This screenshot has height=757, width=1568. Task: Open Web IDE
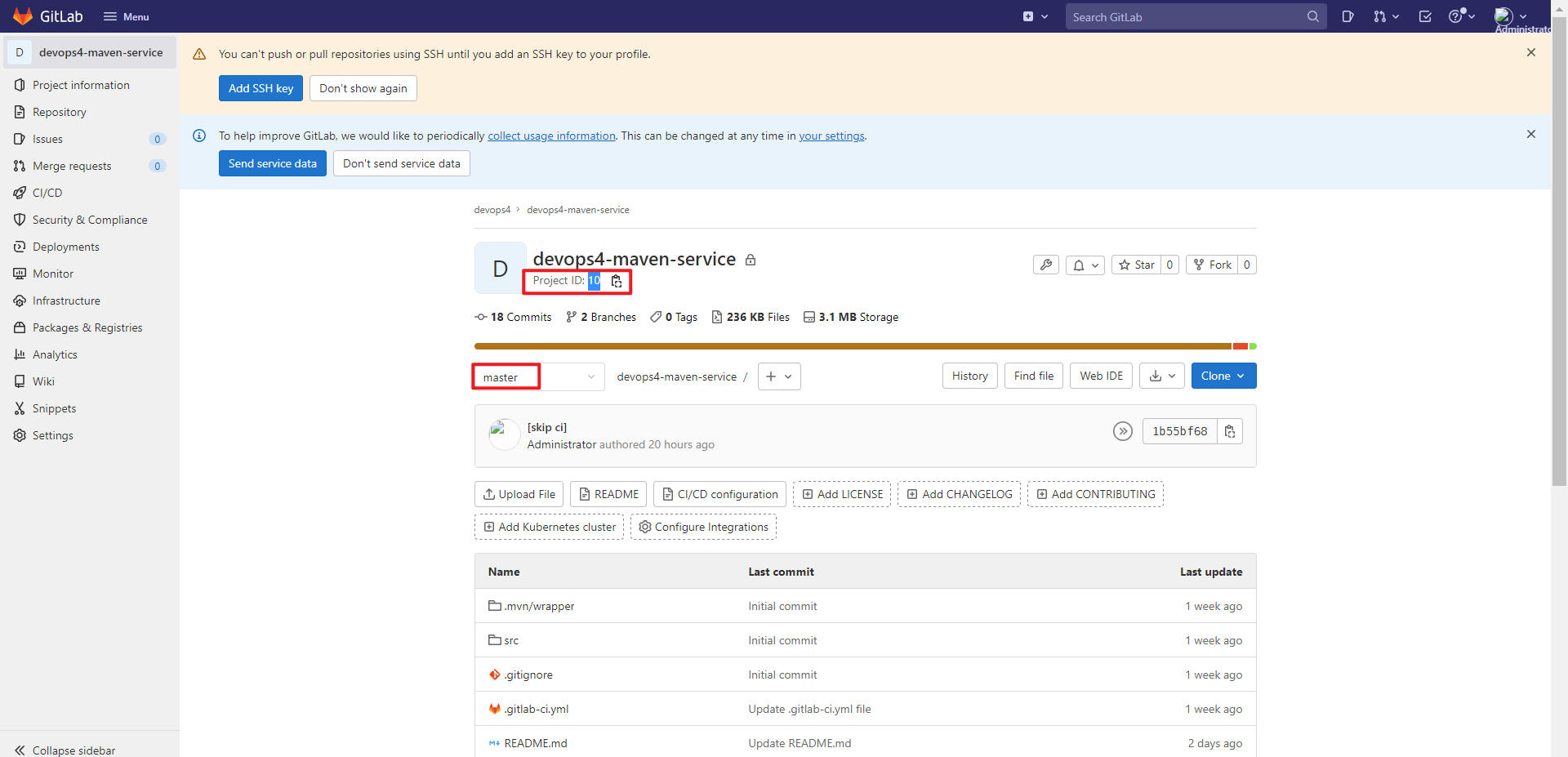(x=1102, y=376)
